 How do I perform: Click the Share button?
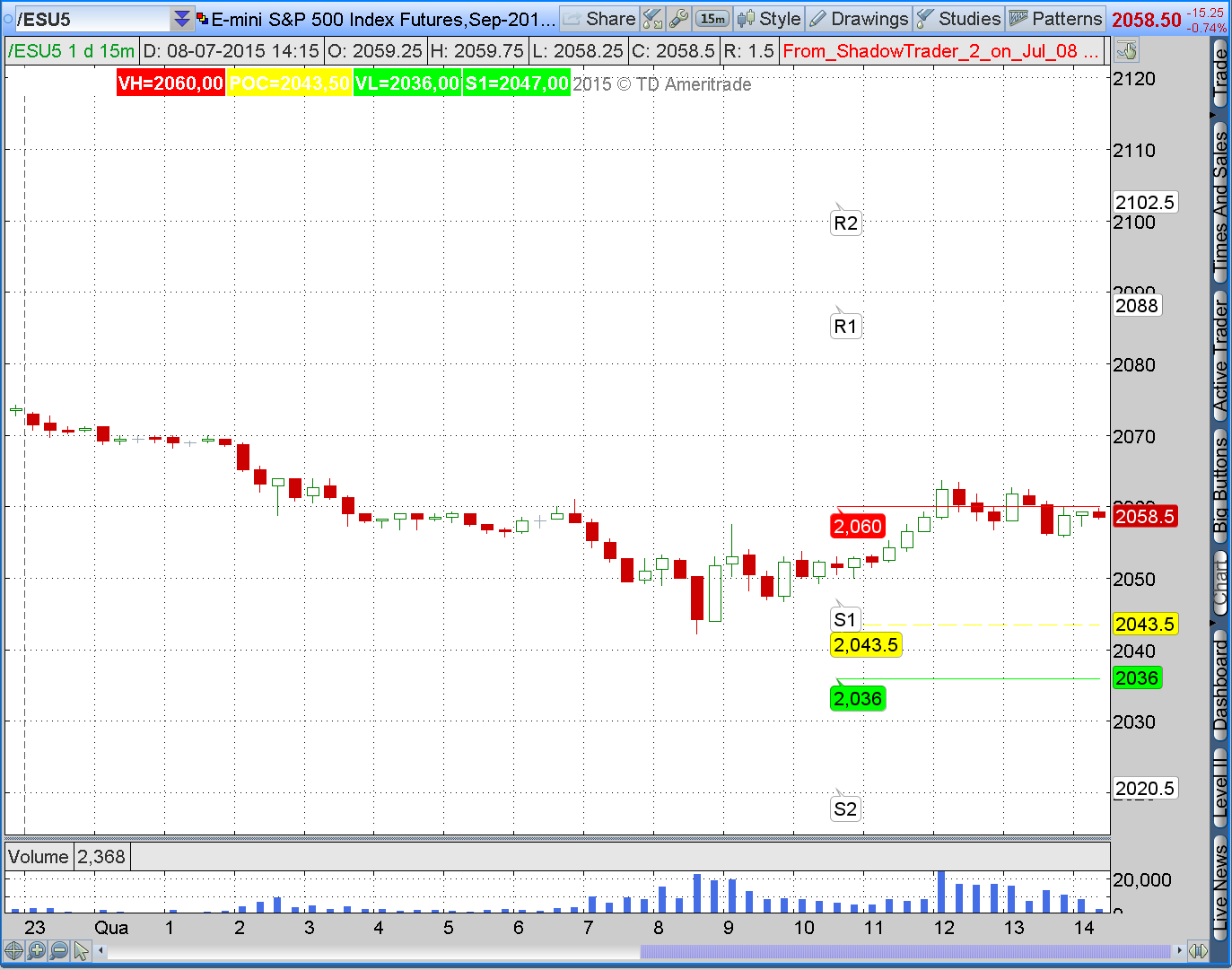(599, 18)
